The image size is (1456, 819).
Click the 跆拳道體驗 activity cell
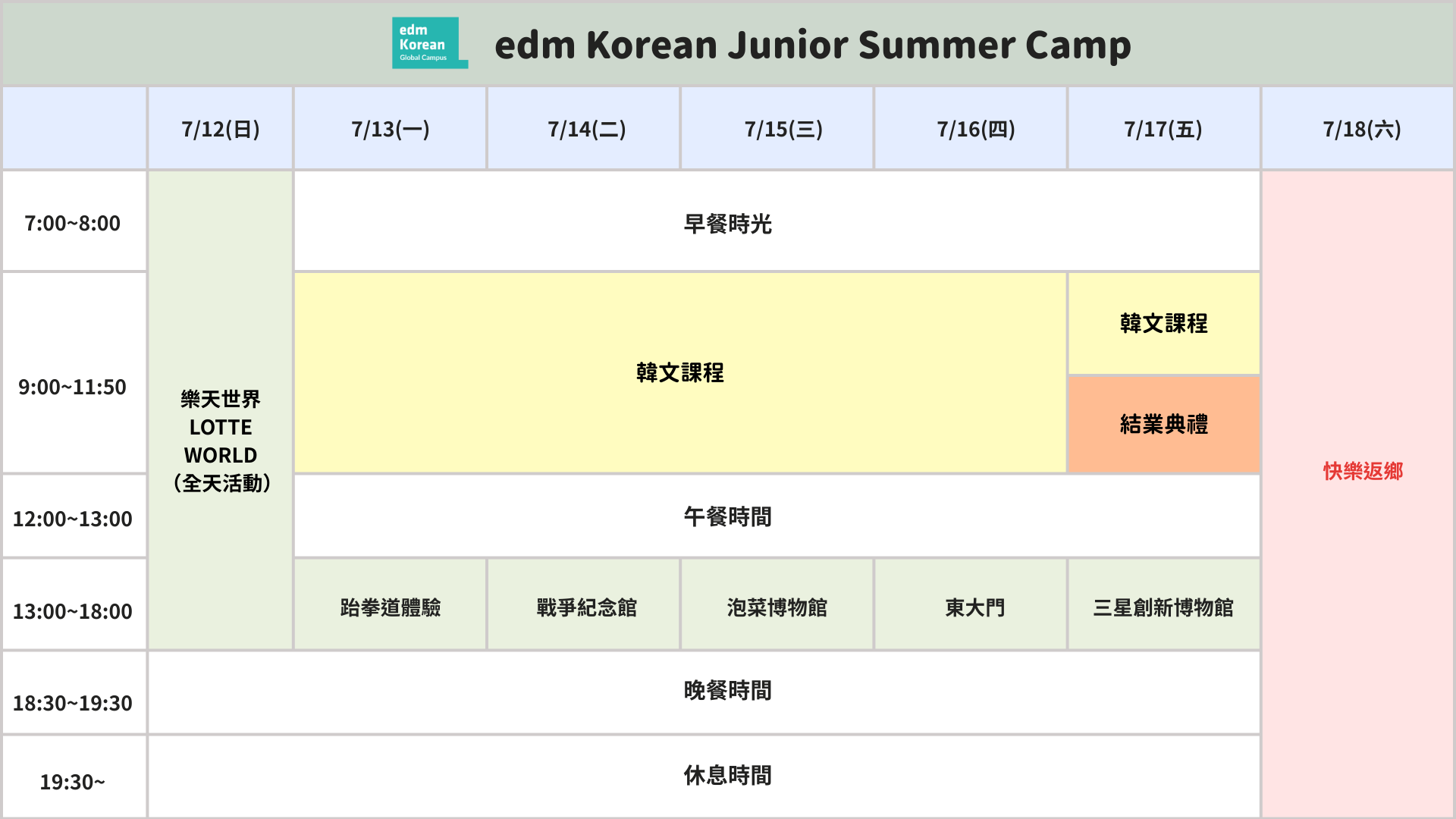[391, 607]
